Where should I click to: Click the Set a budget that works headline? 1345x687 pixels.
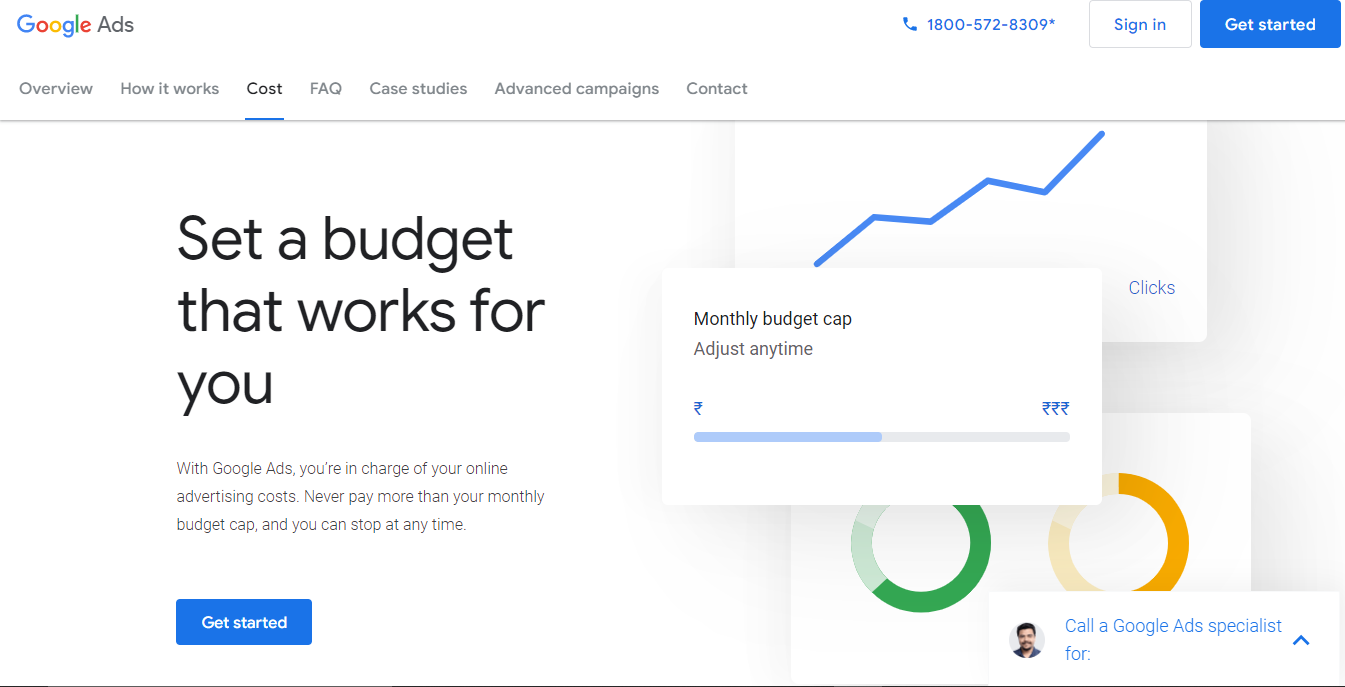[361, 312]
